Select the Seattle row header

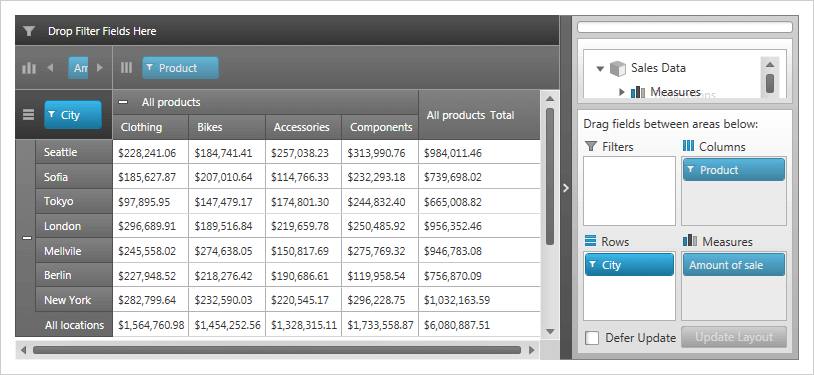click(74, 152)
